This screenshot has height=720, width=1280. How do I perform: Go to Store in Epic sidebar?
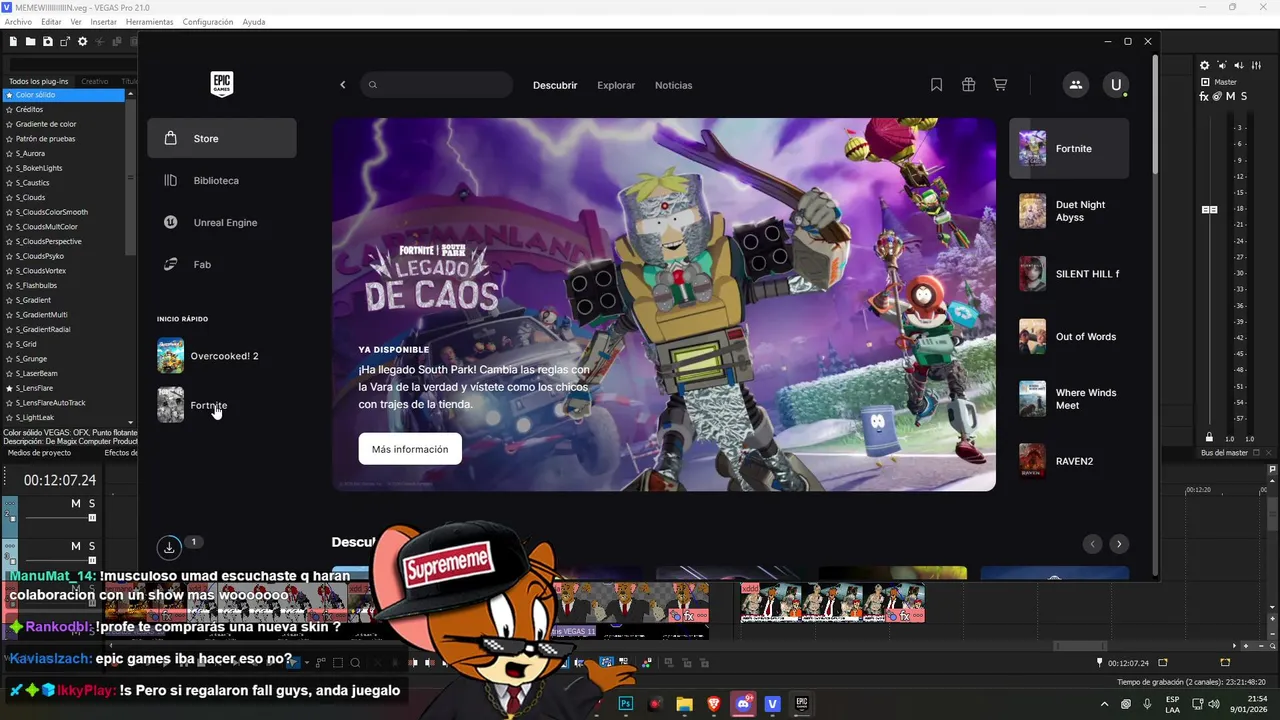point(222,138)
